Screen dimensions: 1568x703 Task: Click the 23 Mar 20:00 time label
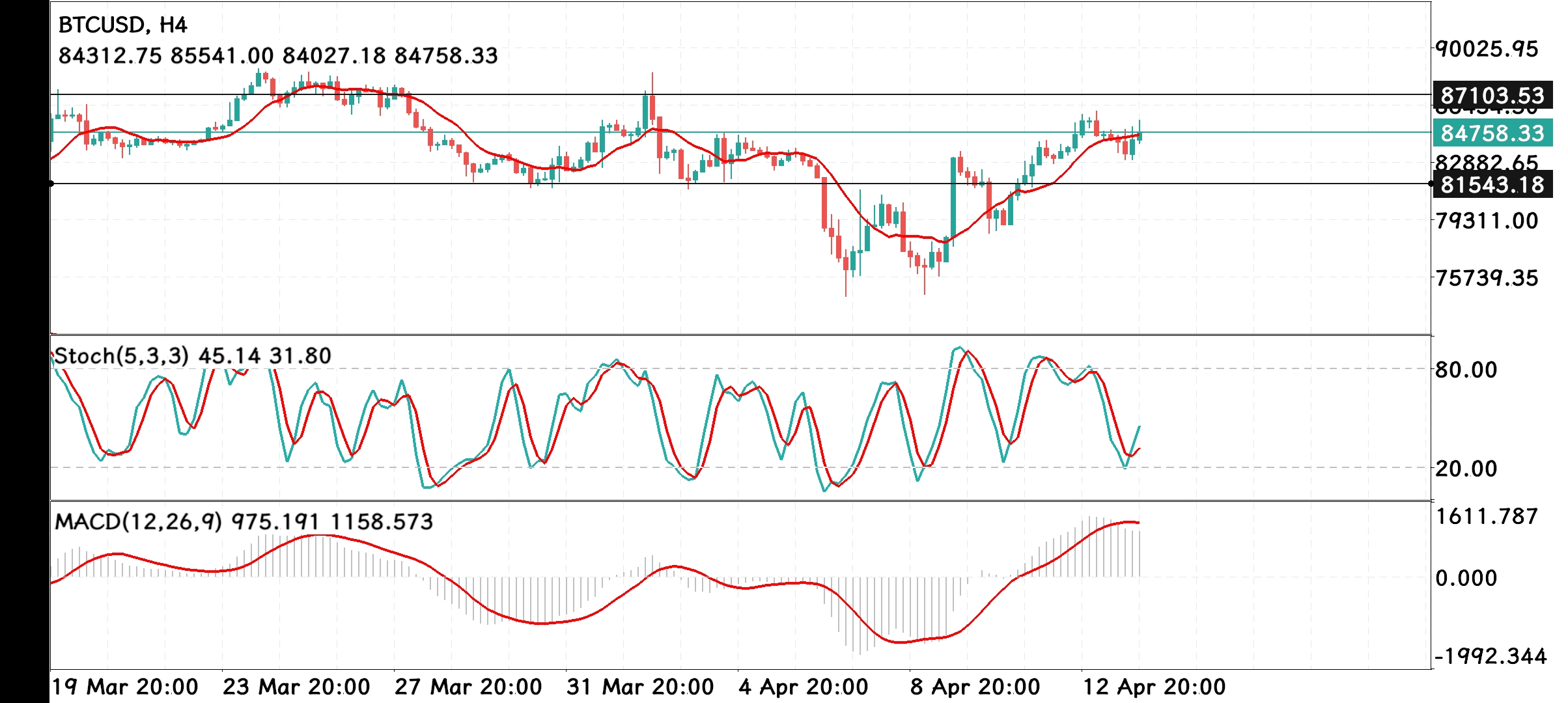[x=296, y=687]
